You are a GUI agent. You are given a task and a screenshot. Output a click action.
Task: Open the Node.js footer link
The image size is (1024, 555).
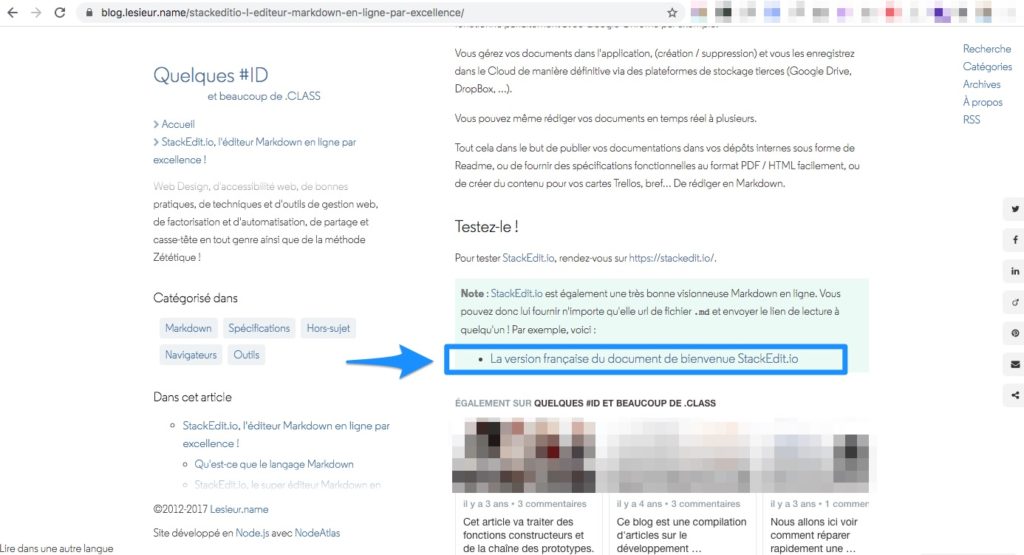tap(252, 533)
